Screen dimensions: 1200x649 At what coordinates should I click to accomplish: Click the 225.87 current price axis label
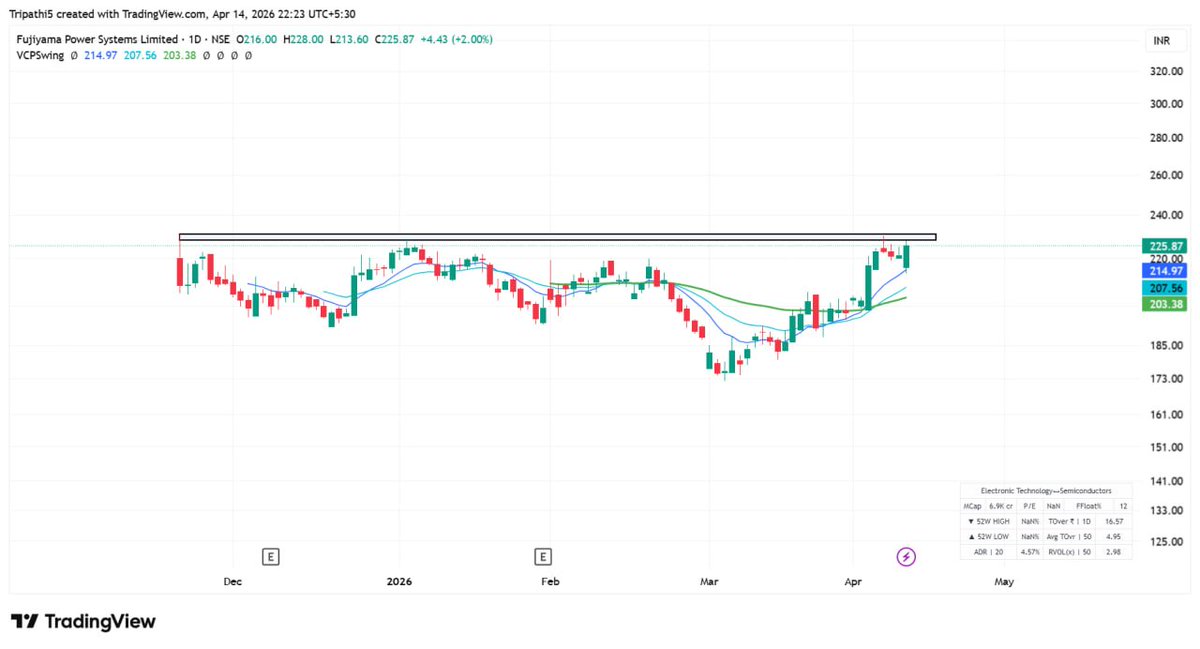point(1163,246)
